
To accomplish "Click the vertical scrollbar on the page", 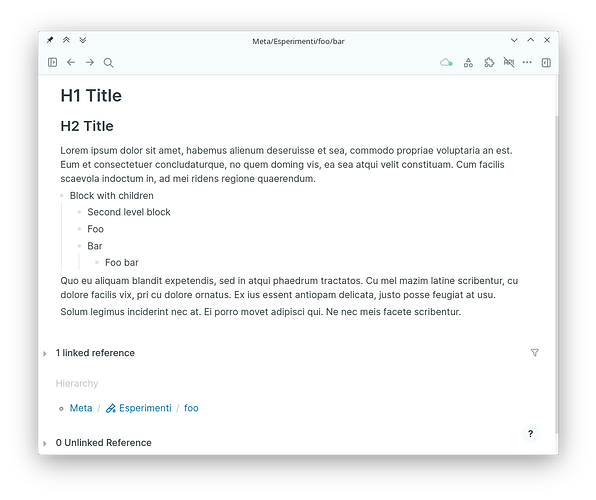I will pyautogui.click(x=557, y=274).
